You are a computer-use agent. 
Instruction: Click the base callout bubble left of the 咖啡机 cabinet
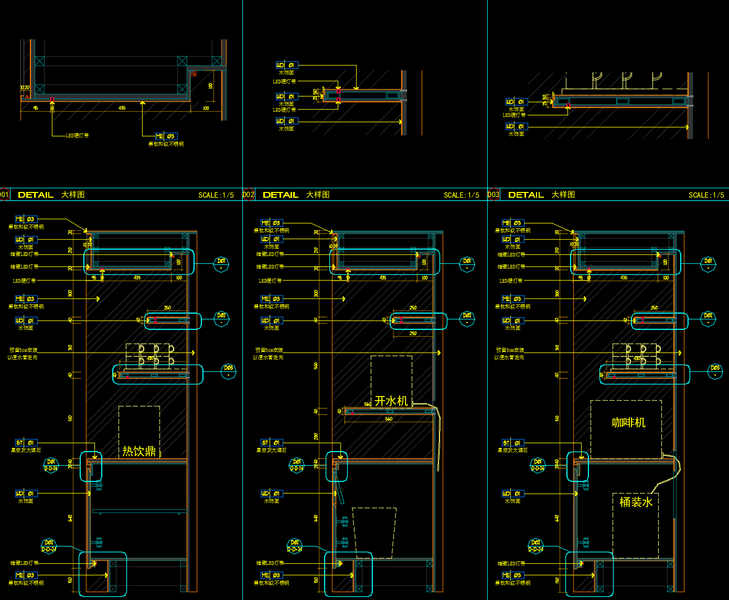click(536, 546)
